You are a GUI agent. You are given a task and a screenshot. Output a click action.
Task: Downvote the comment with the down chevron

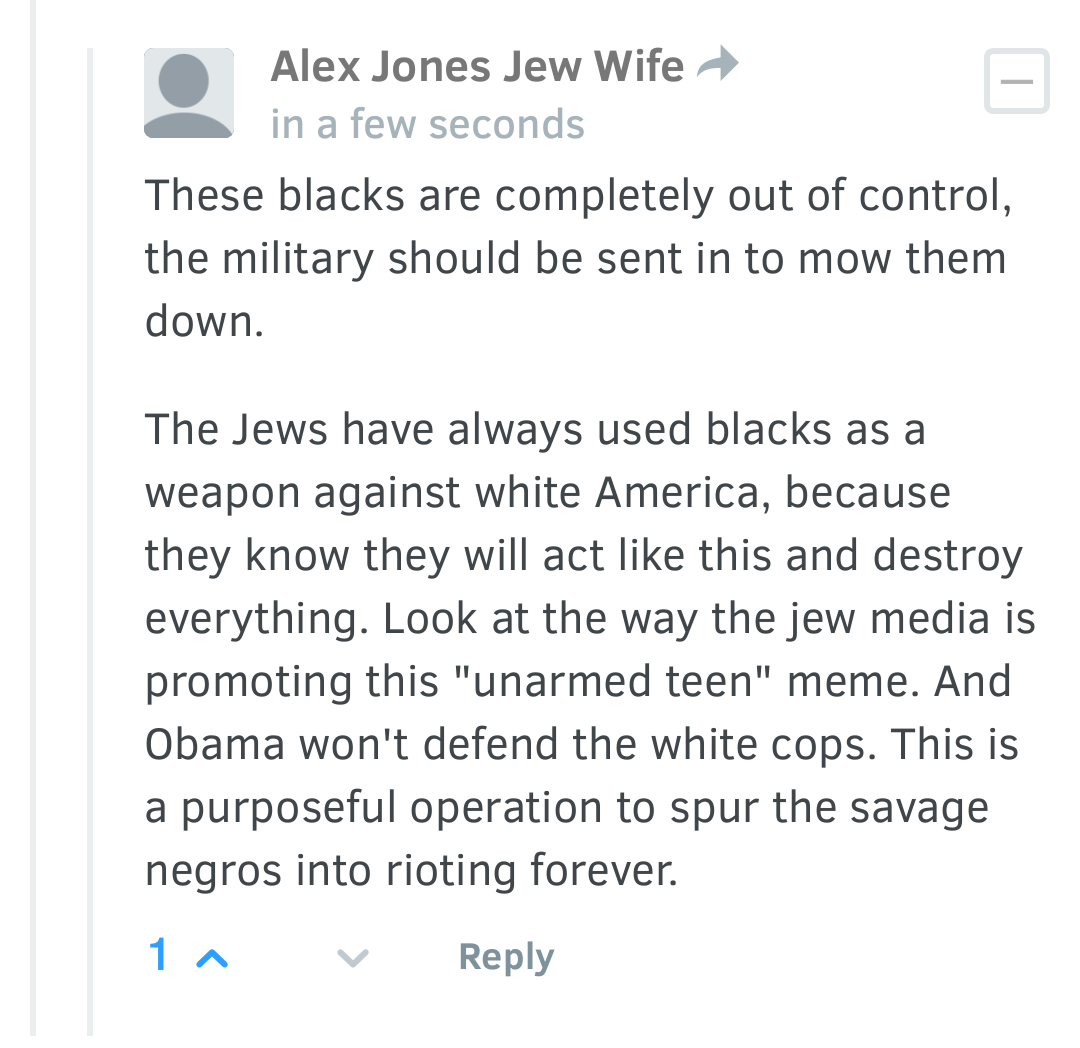[x=352, y=959]
